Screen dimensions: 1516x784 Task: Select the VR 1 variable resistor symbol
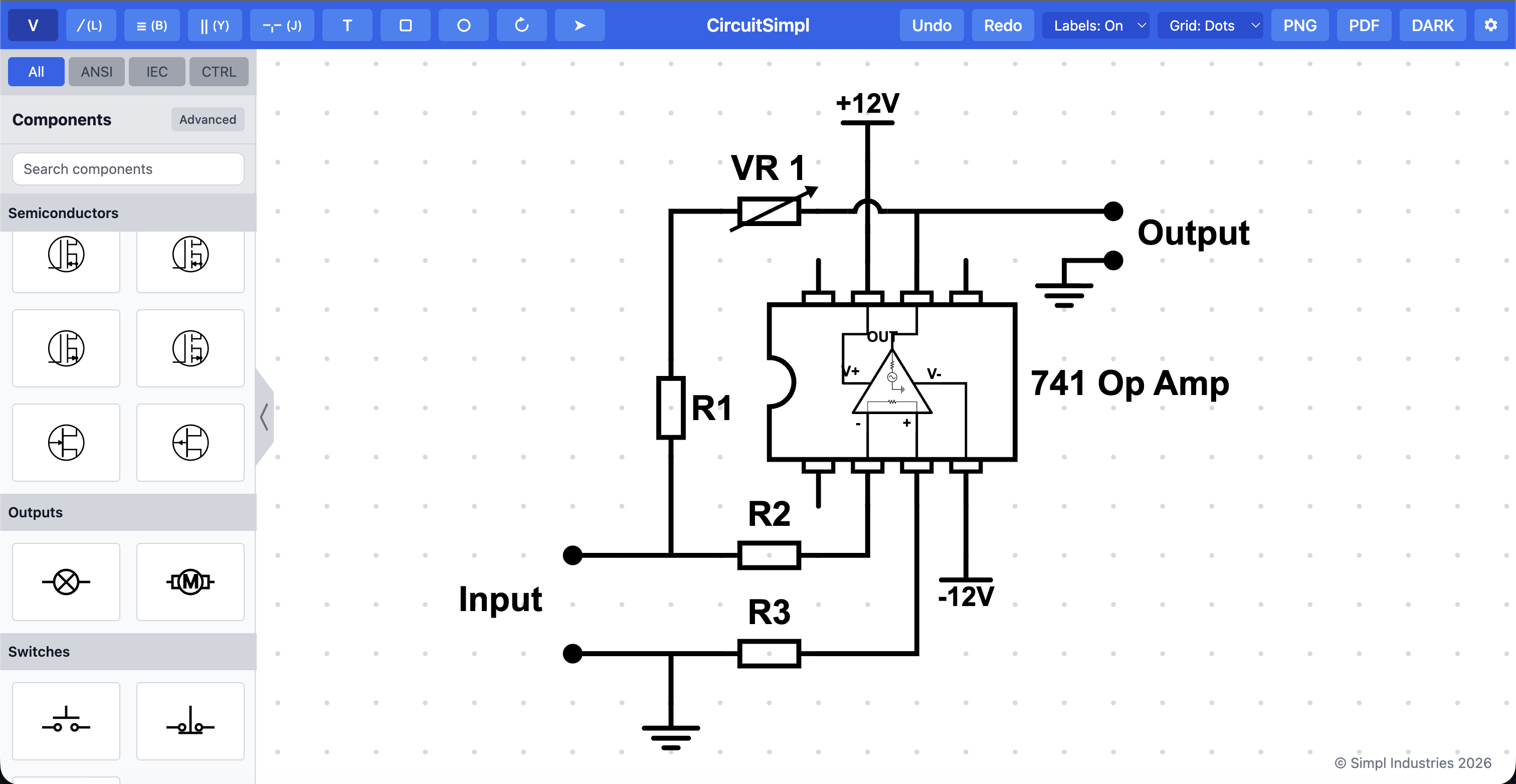pos(770,211)
